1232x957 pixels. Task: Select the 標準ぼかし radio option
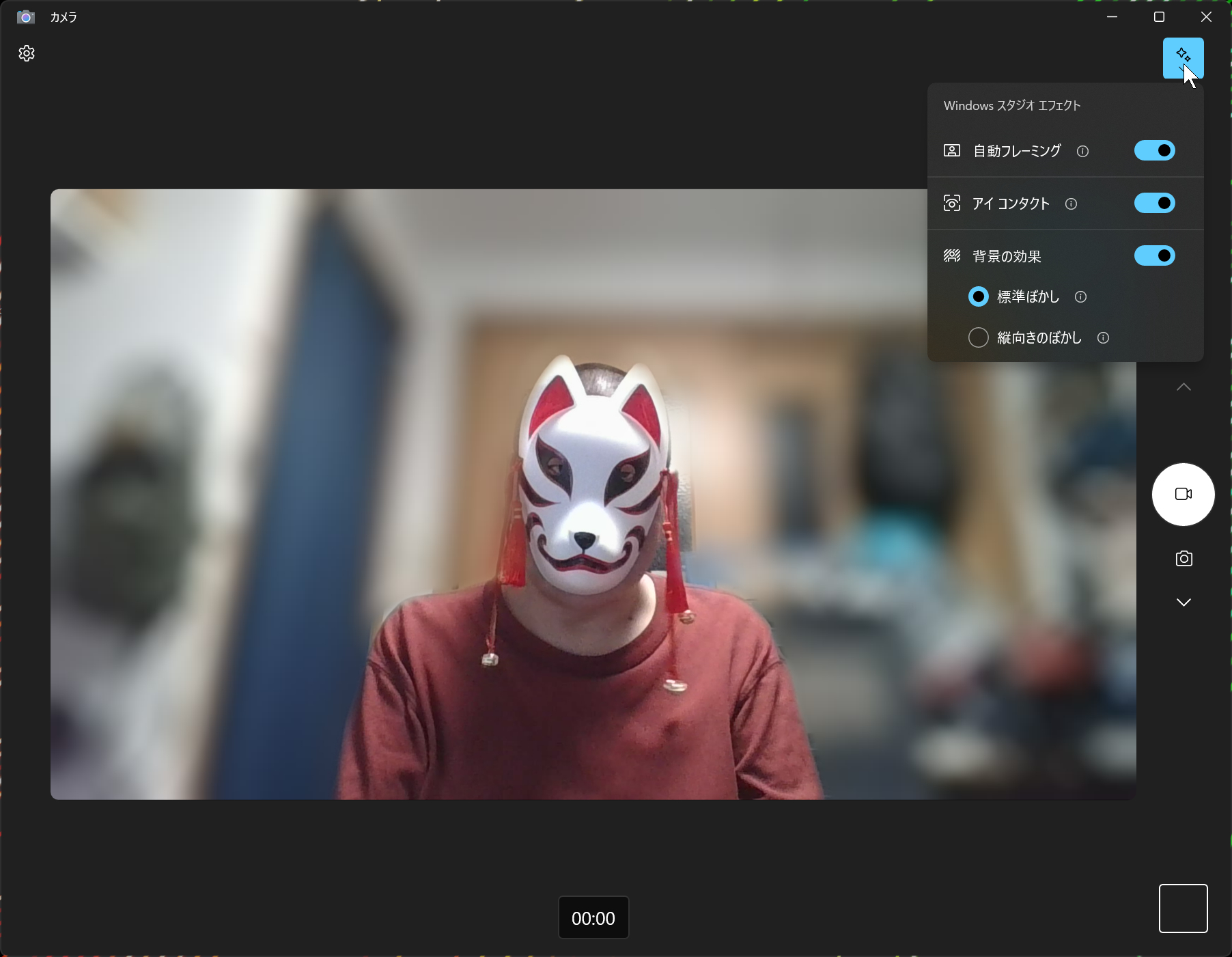pos(978,296)
